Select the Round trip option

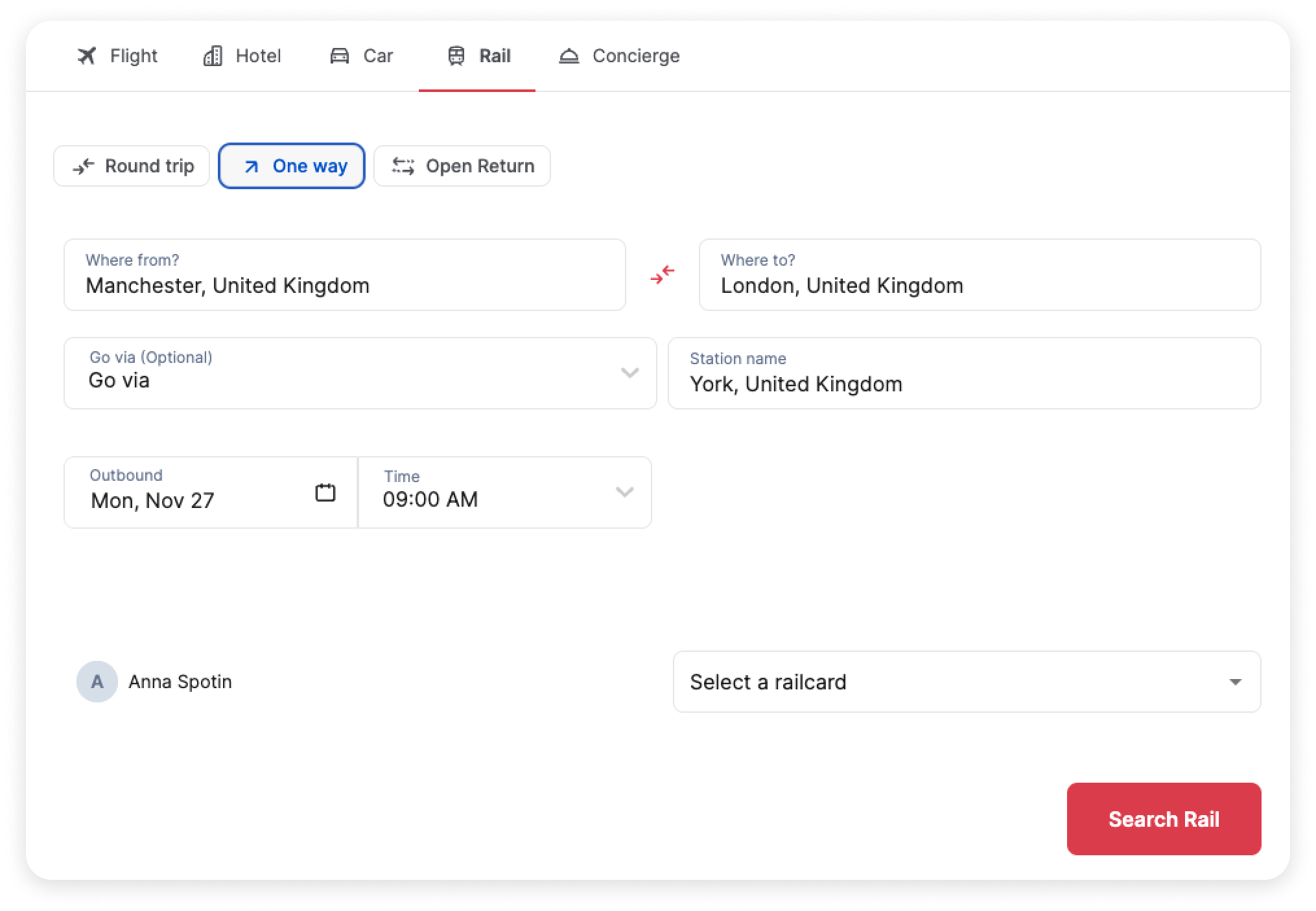click(132, 166)
